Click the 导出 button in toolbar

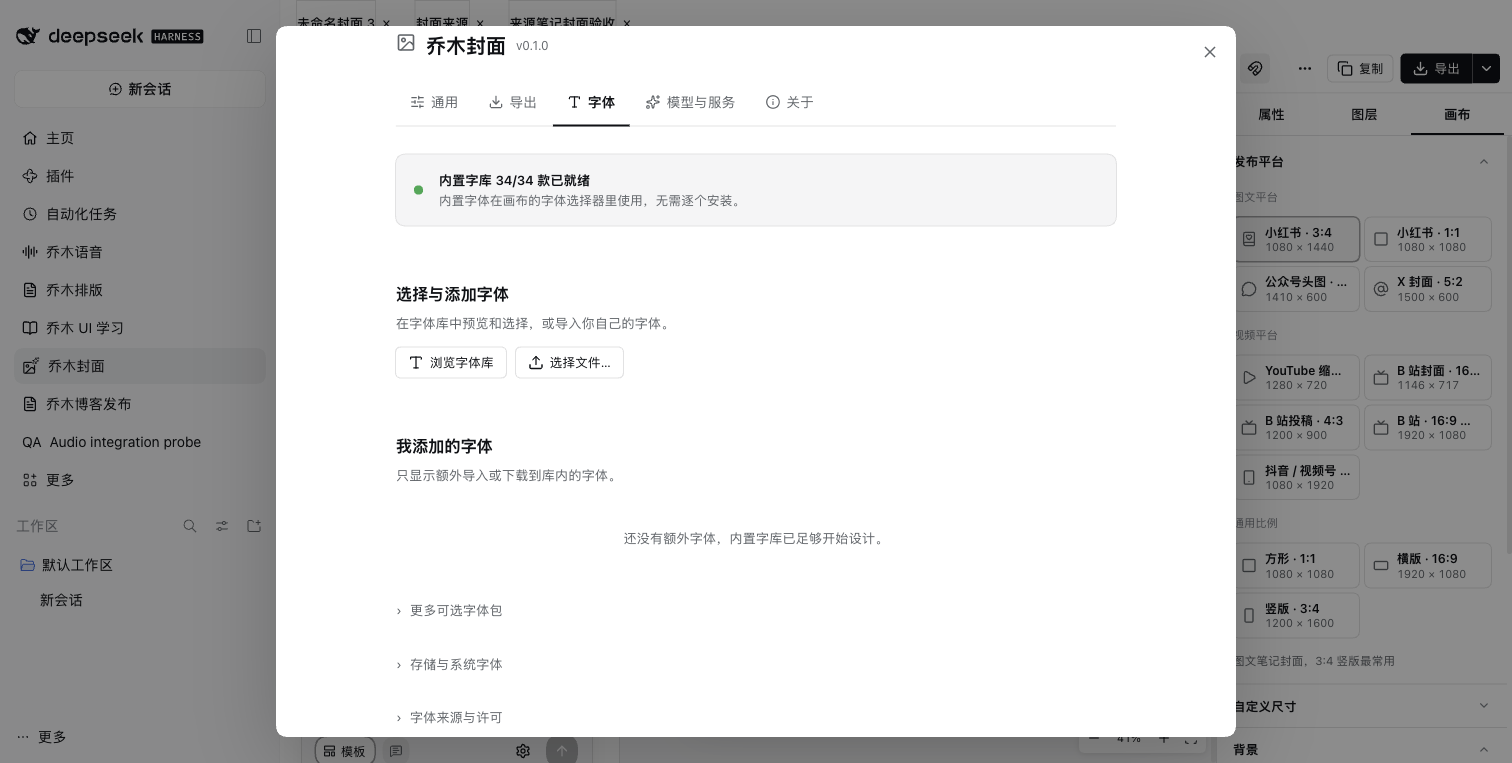[1436, 68]
